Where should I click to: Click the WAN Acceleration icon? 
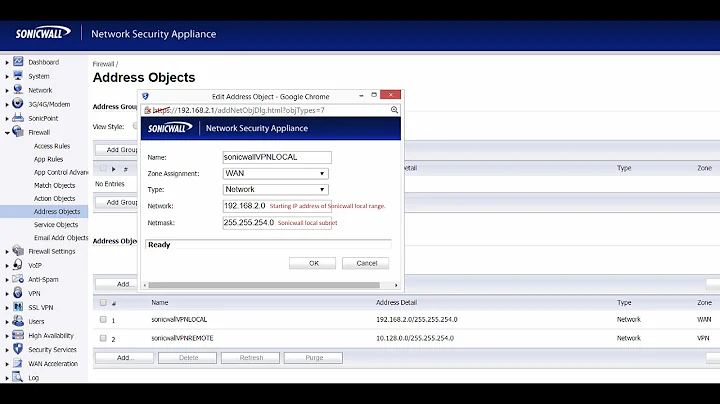(18, 363)
